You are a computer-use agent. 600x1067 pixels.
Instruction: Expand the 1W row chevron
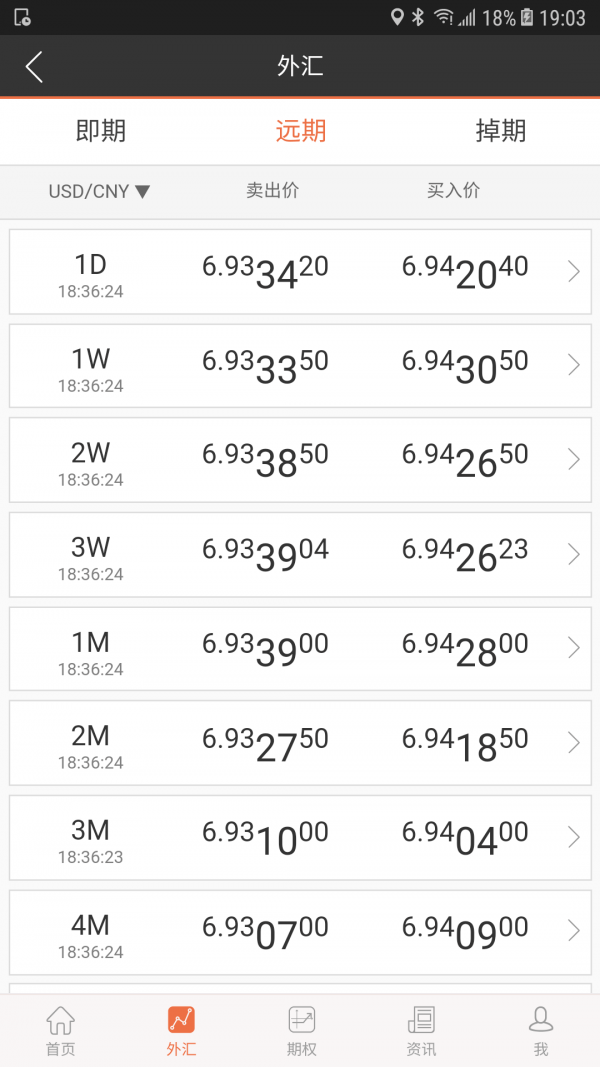(x=573, y=365)
